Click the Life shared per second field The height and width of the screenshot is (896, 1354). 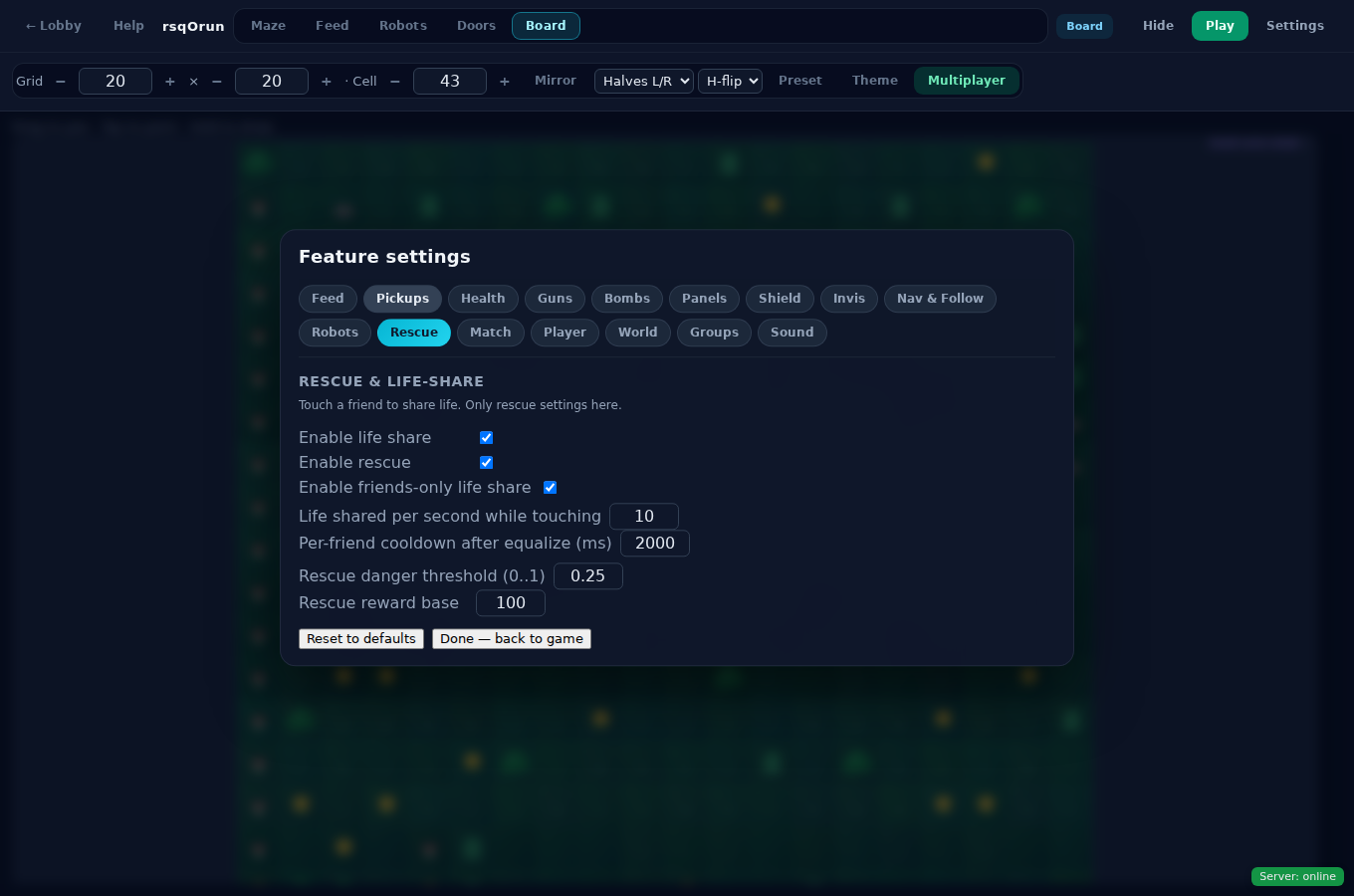coord(644,517)
